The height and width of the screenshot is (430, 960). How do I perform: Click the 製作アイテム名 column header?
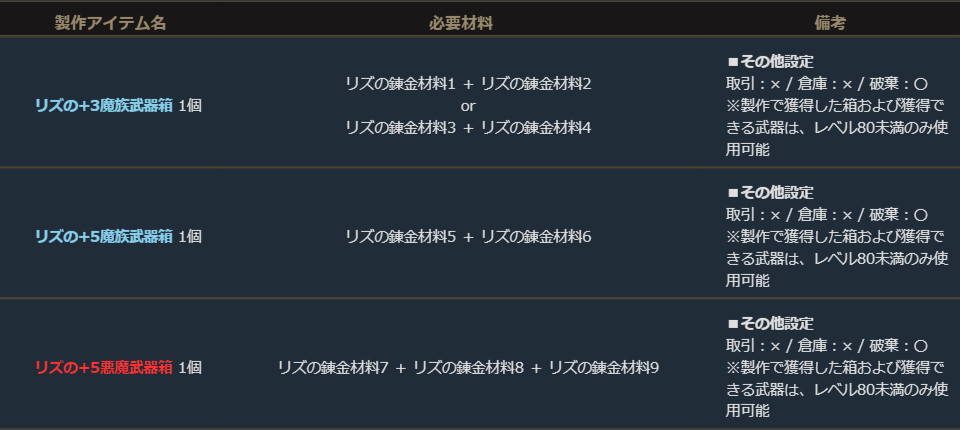point(110,23)
